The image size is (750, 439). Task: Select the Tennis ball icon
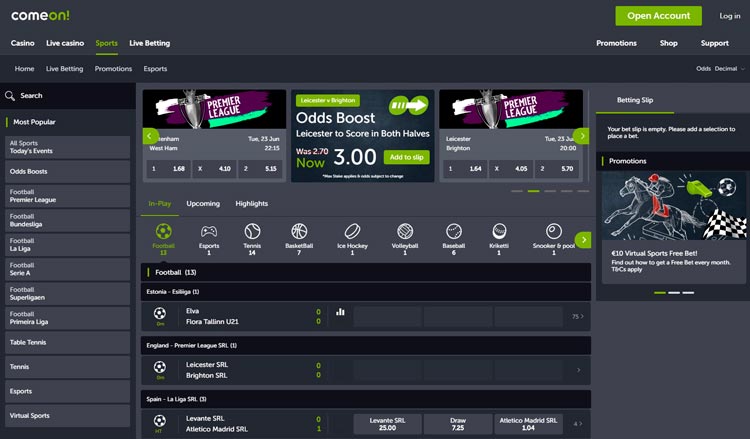pyautogui.click(x=252, y=231)
